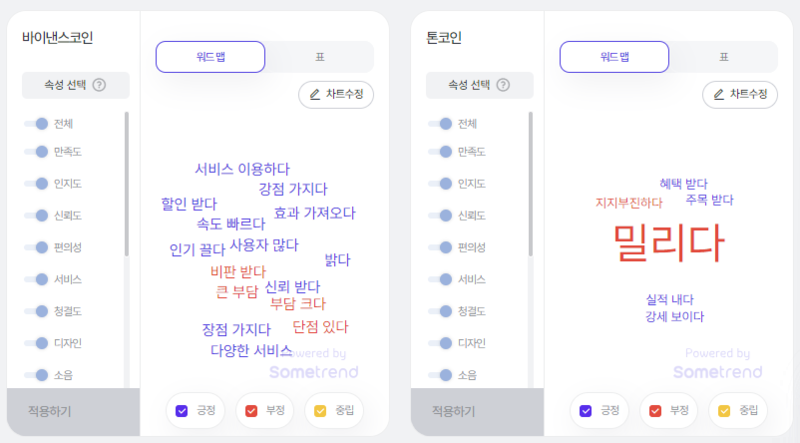Switch to the 표 tab in 바이낸스코인 panel
This screenshot has width=800, height=443.
[320, 57]
